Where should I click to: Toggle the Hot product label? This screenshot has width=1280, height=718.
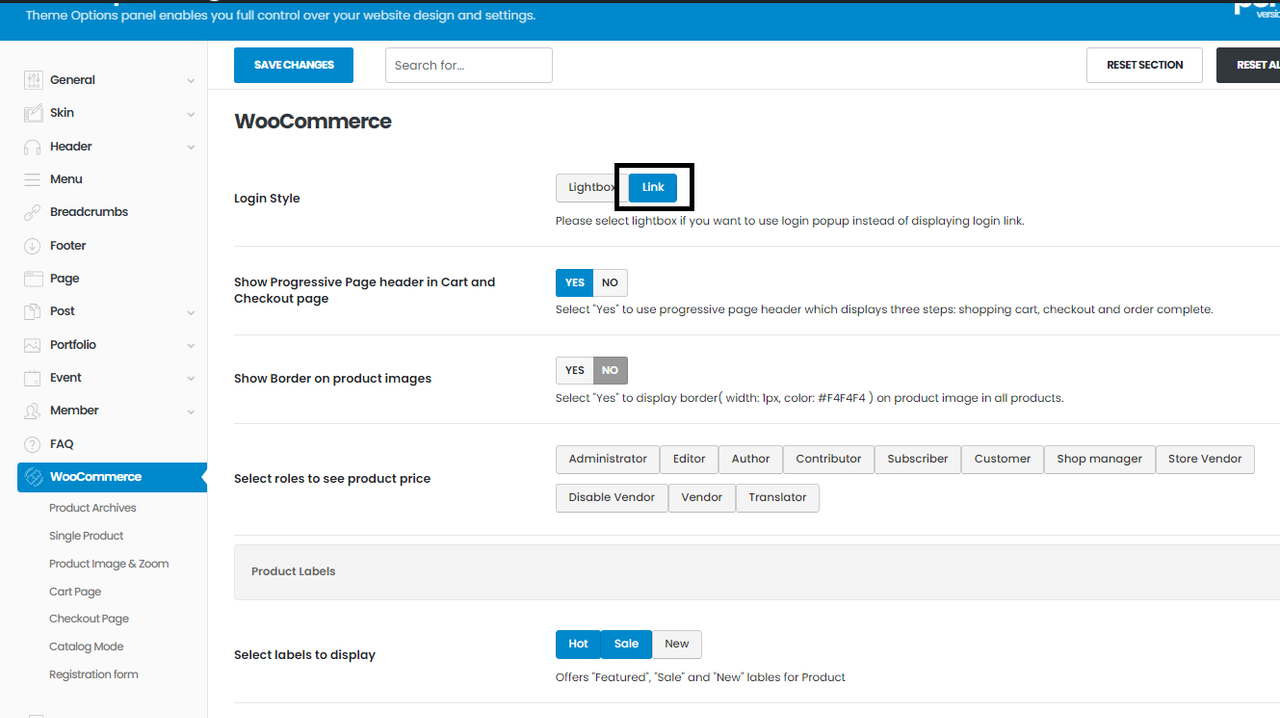(578, 644)
